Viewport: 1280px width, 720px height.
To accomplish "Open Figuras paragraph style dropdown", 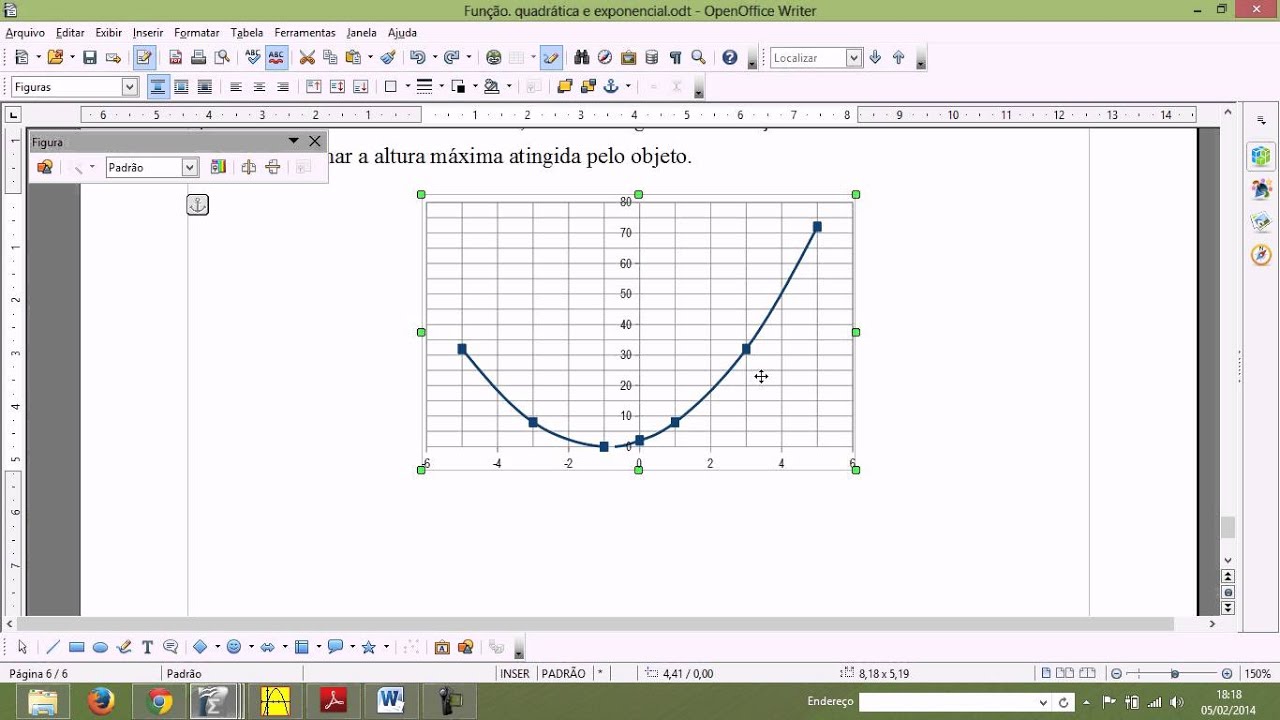I will [129, 87].
